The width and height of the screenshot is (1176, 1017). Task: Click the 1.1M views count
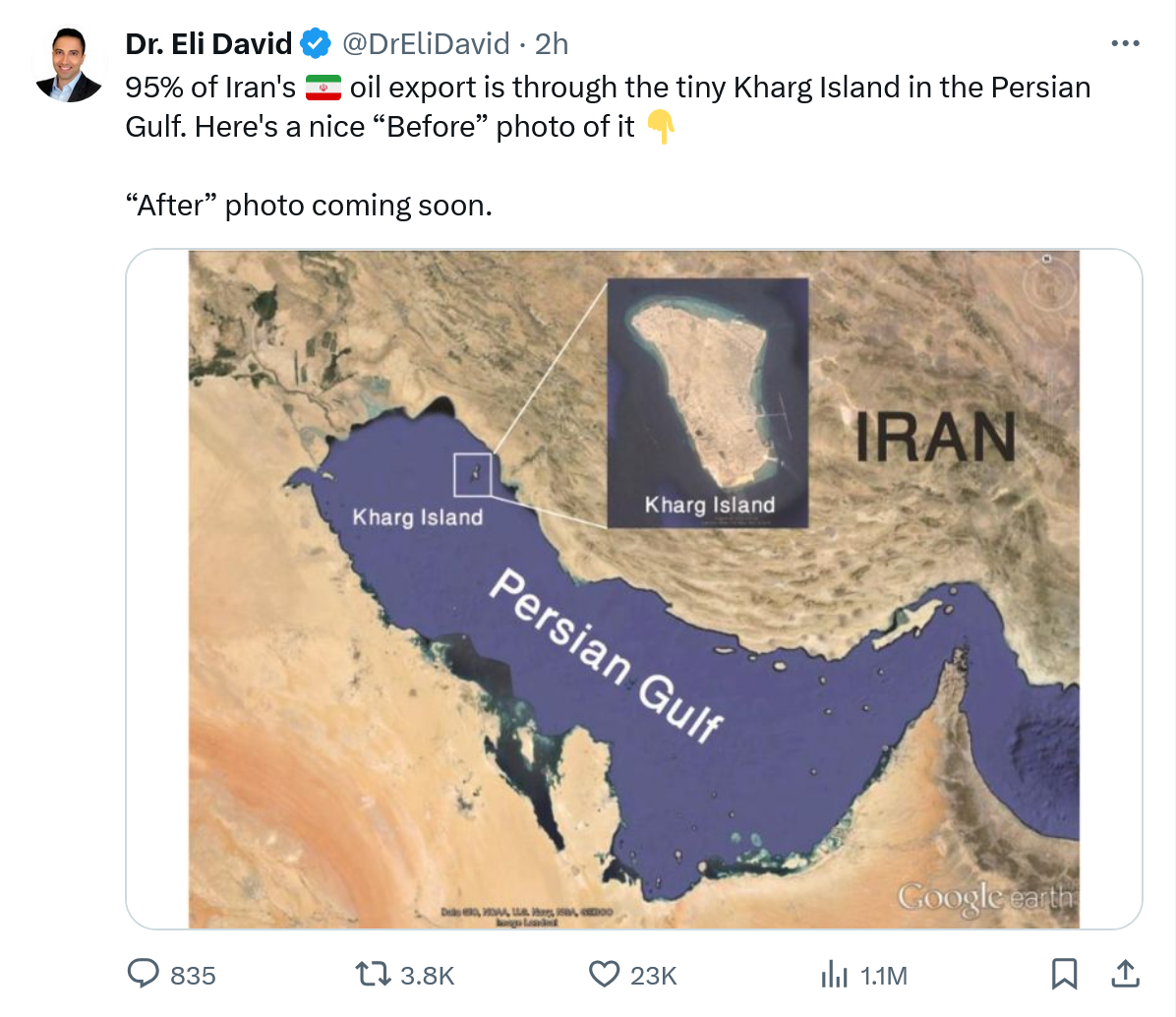(884, 975)
